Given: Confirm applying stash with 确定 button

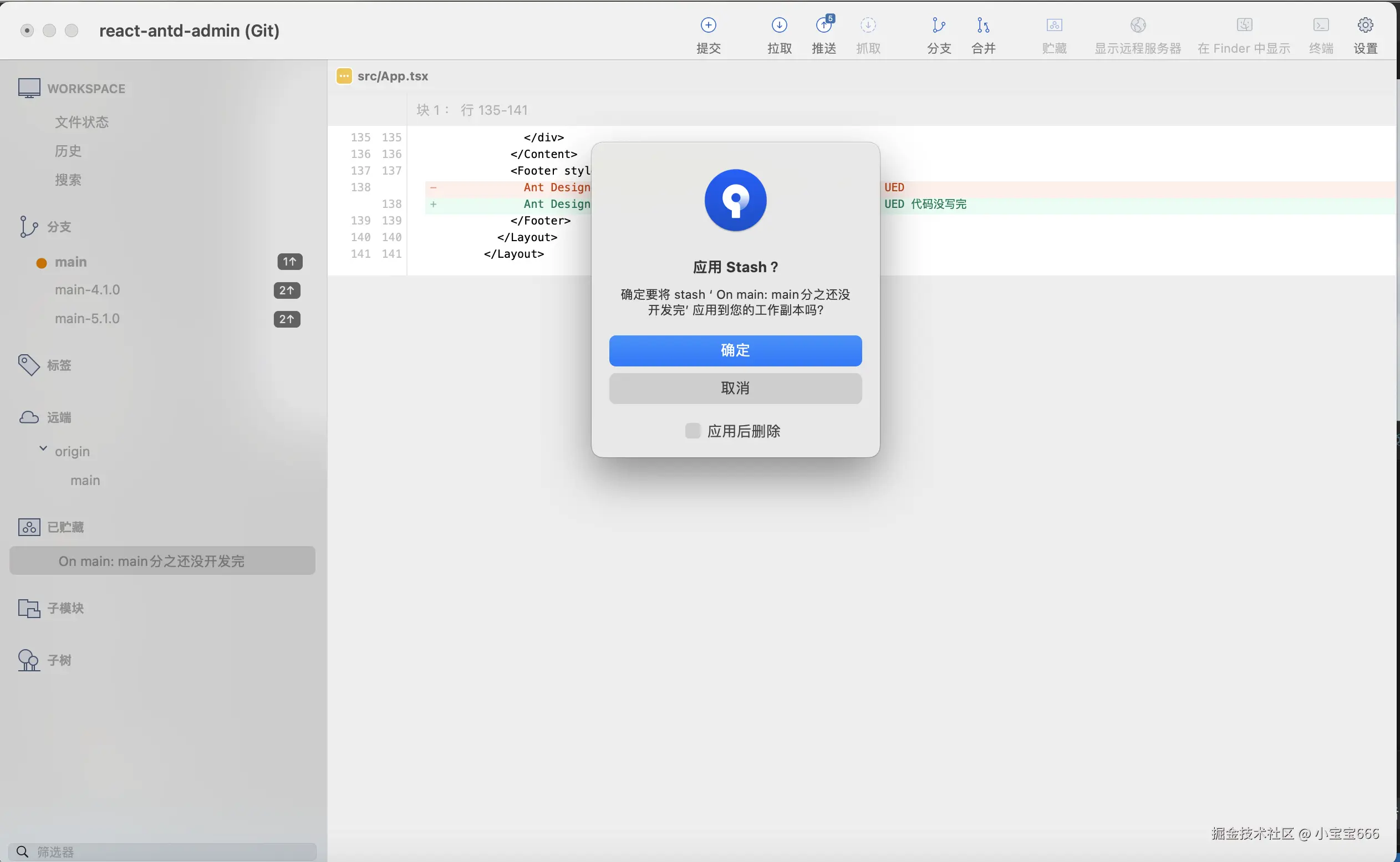Looking at the screenshot, I should [x=735, y=350].
